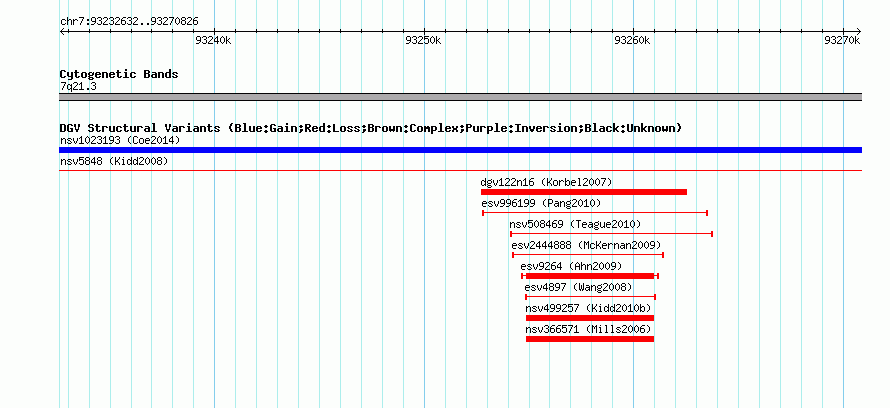Click the 93270k ruler label
Image resolution: width=890 pixels, height=408 pixels.
click(842, 40)
